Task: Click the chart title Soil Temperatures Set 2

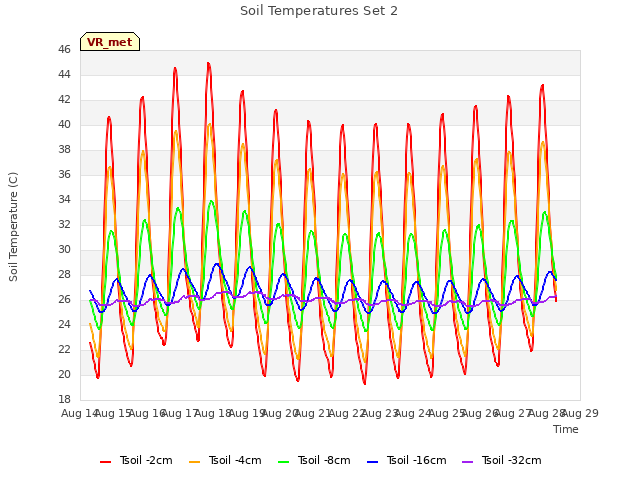Action: [319, 11]
